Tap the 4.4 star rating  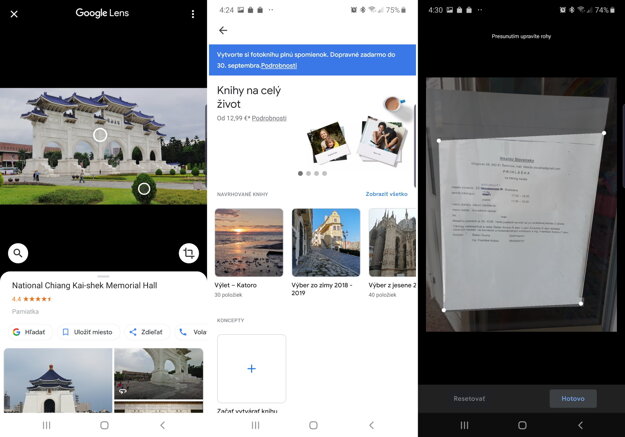pyautogui.click(x=32, y=299)
